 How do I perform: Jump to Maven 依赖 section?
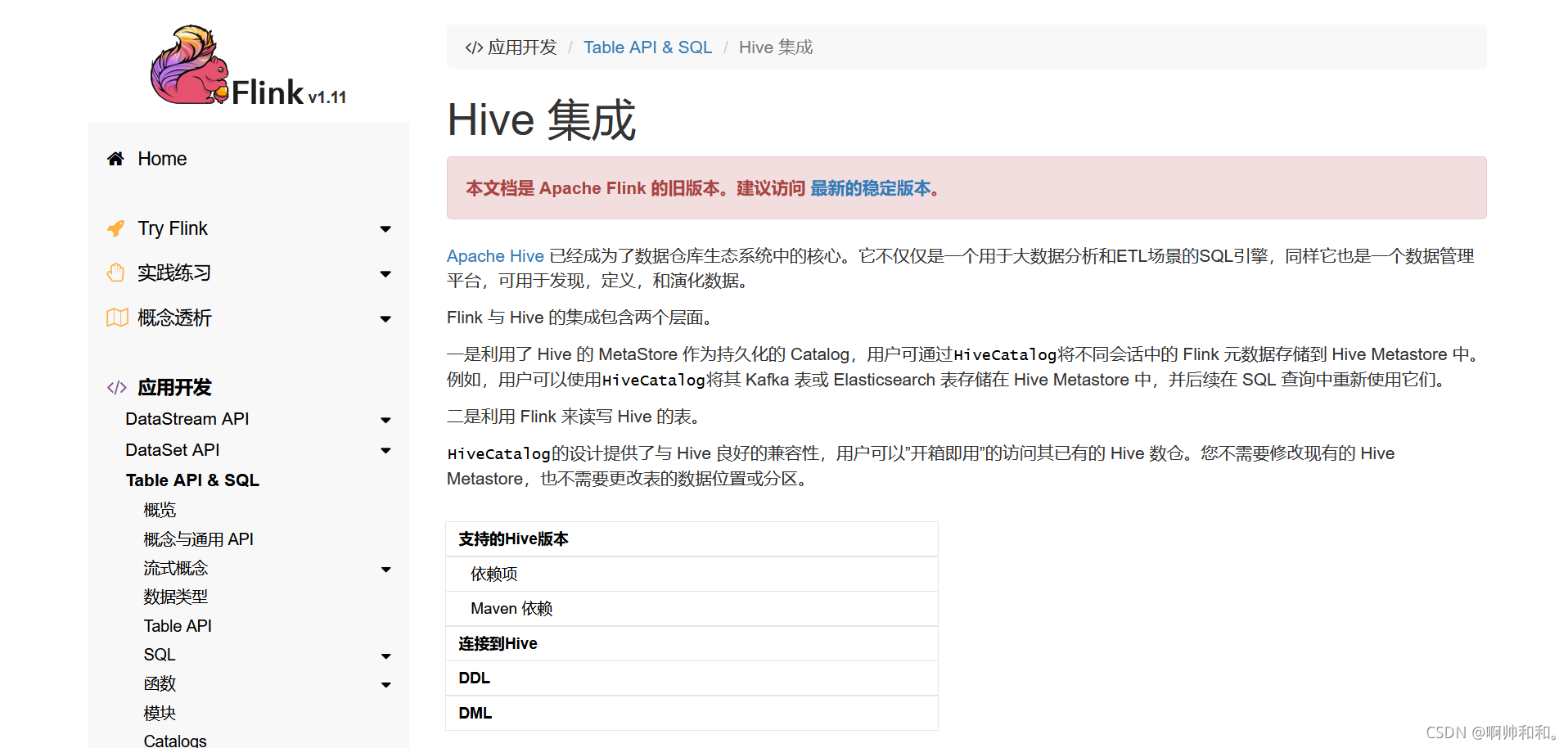(x=511, y=609)
